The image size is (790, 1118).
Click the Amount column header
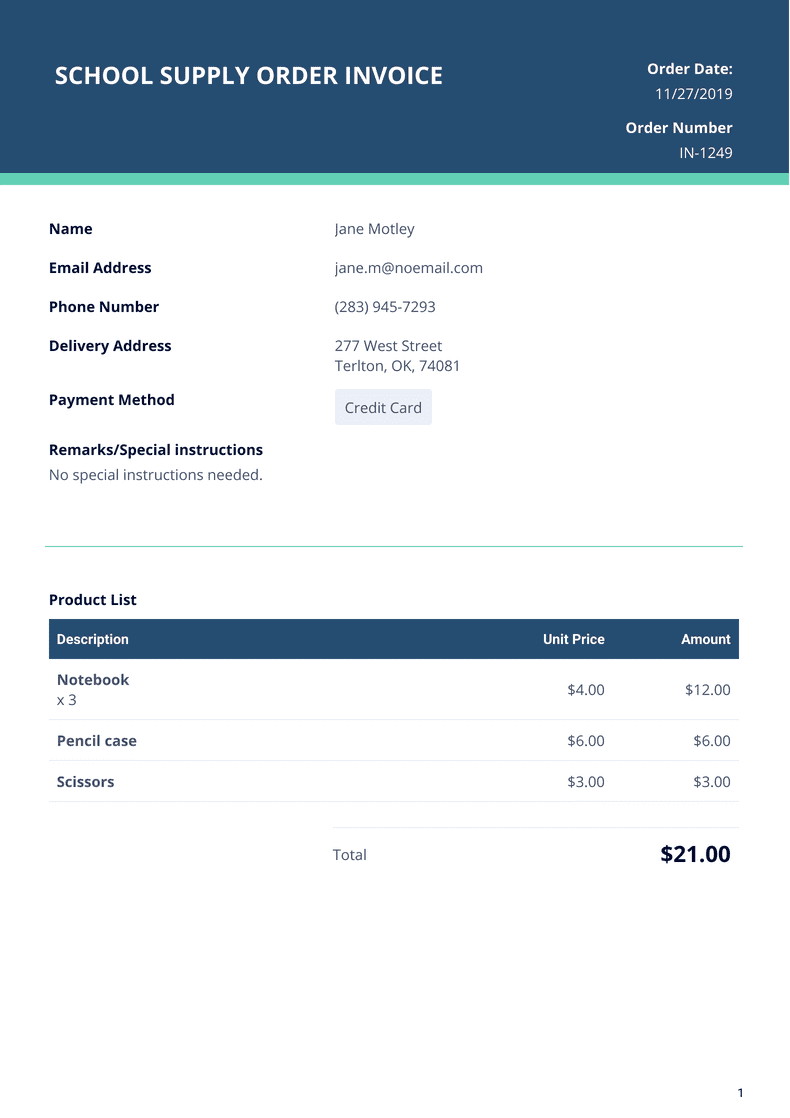click(705, 639)
